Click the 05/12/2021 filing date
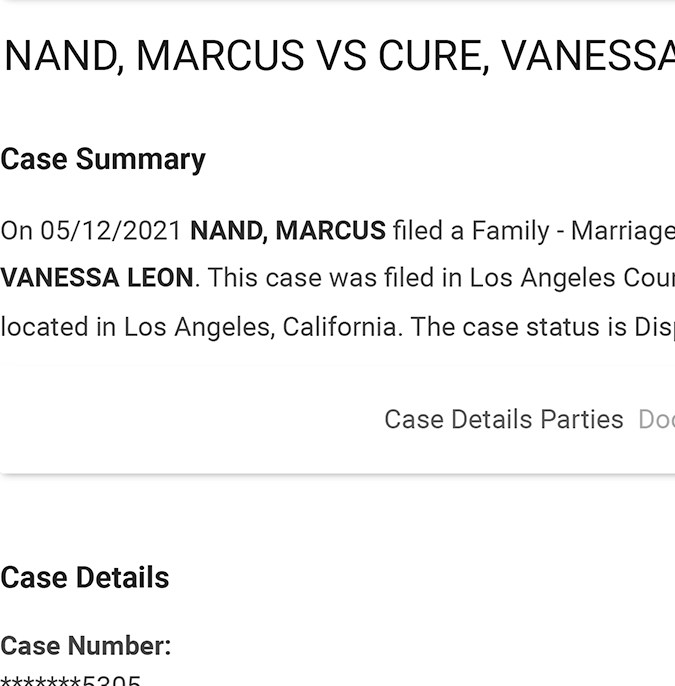 111,231
